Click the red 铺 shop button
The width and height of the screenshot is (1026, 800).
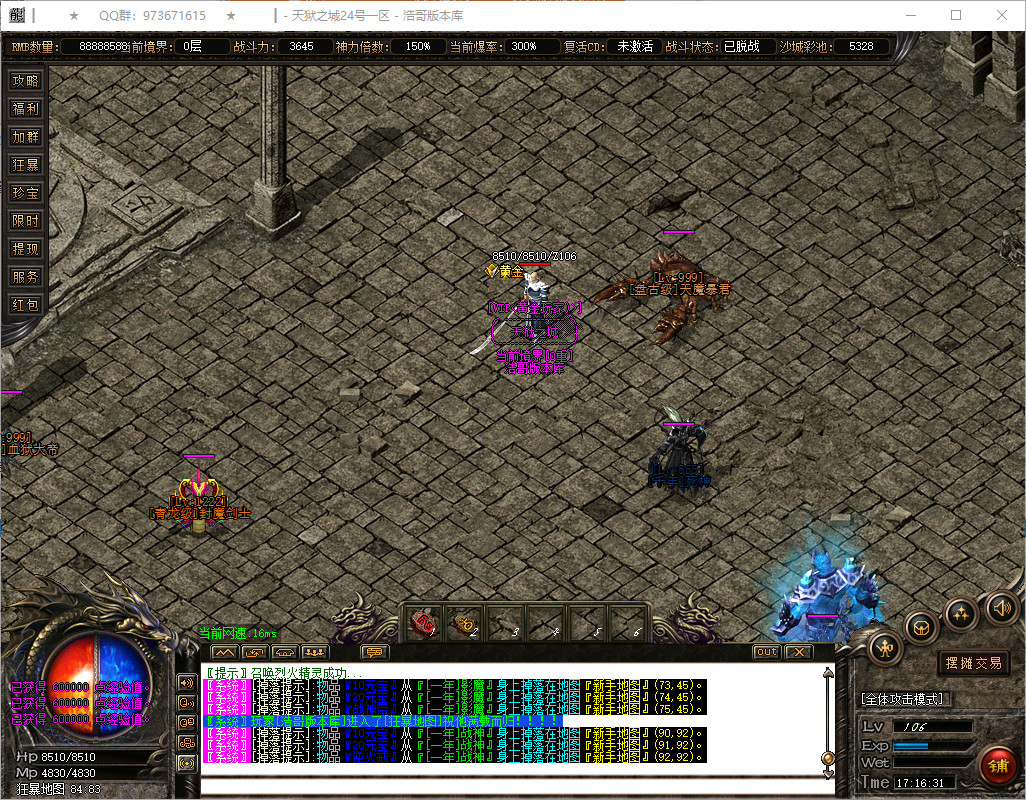coord(996,767)
